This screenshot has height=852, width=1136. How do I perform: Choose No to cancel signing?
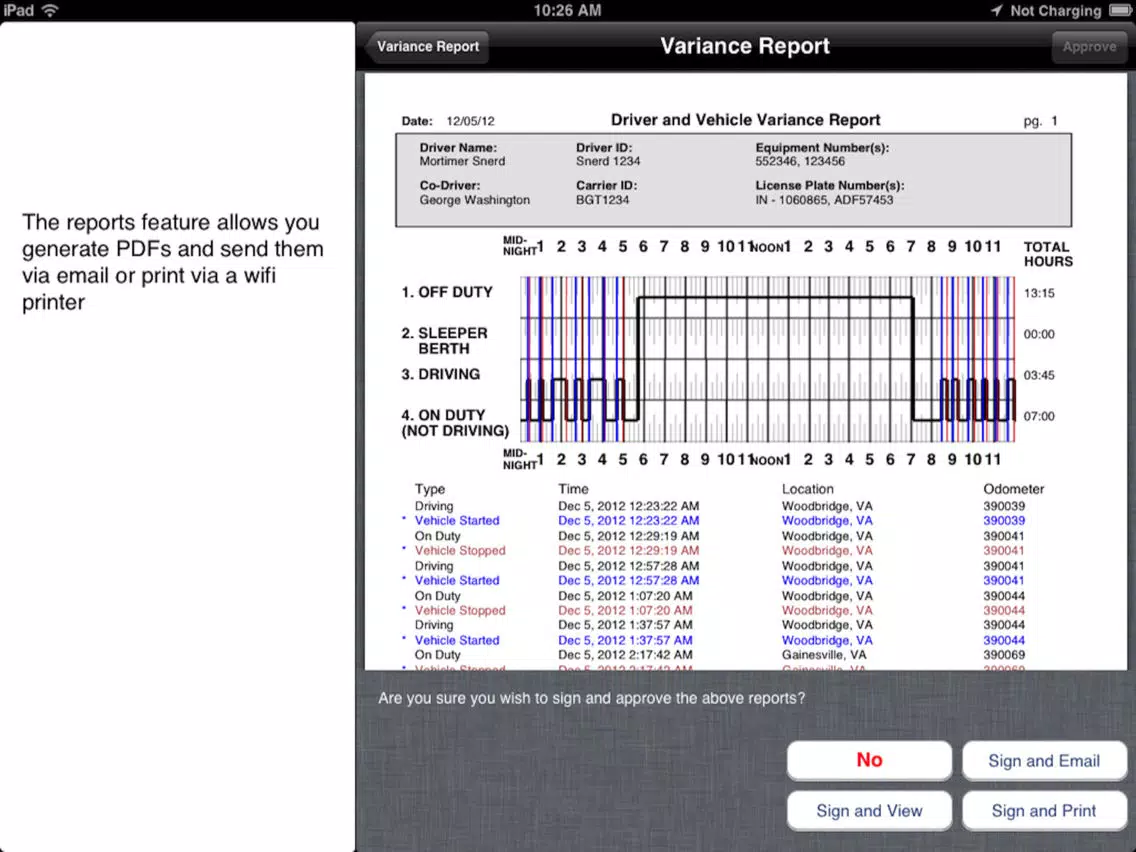click(x=869, y=760)
